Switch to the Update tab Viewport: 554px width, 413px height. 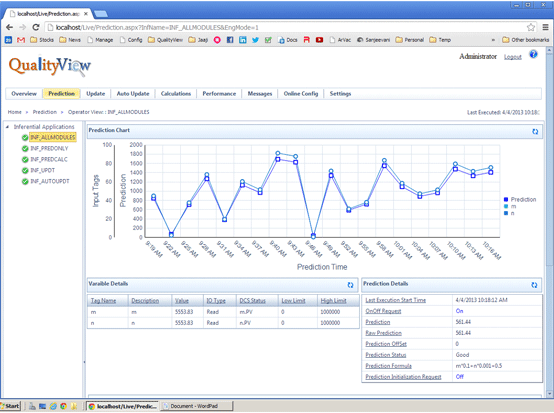pos(96,94)
